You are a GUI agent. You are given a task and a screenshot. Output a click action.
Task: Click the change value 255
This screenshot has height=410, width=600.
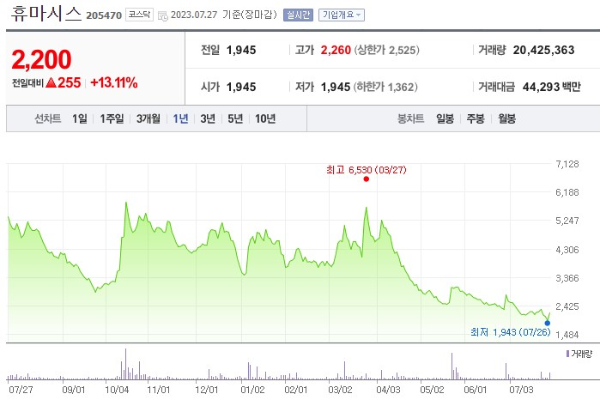tap(69, 83)
